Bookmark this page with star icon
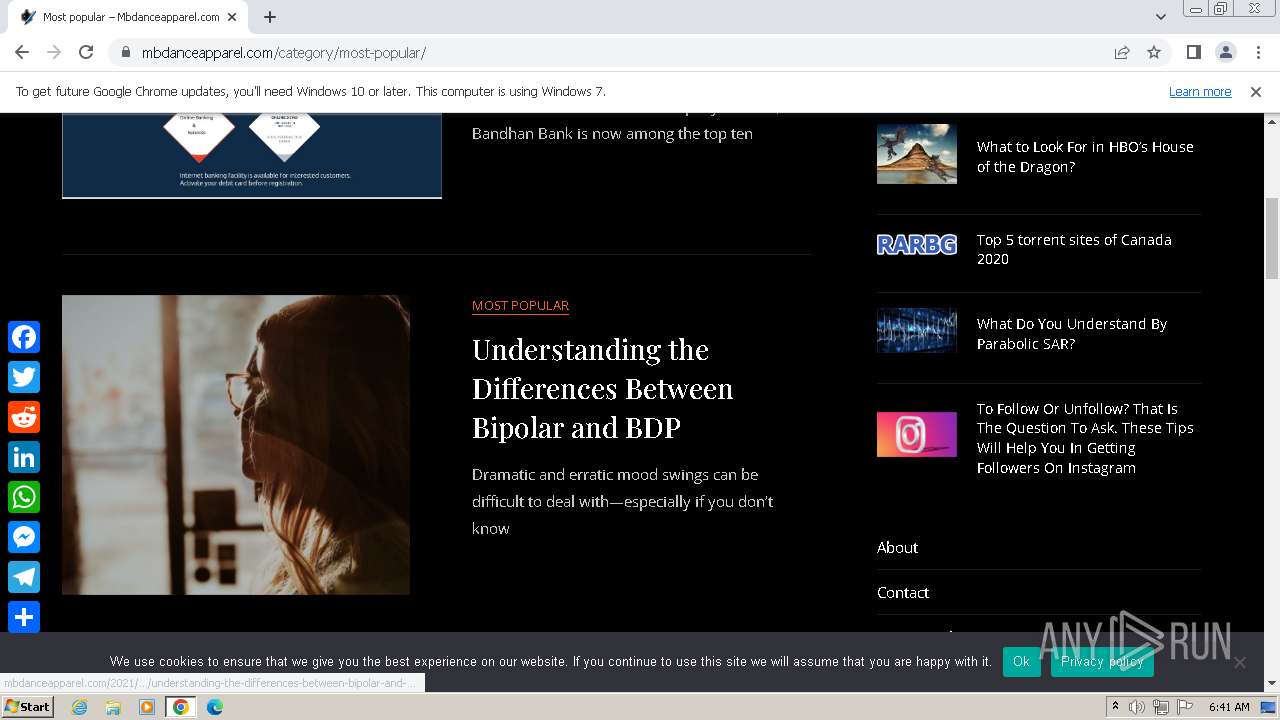This screenshot has width=1280, height=720. point(1154,52)
